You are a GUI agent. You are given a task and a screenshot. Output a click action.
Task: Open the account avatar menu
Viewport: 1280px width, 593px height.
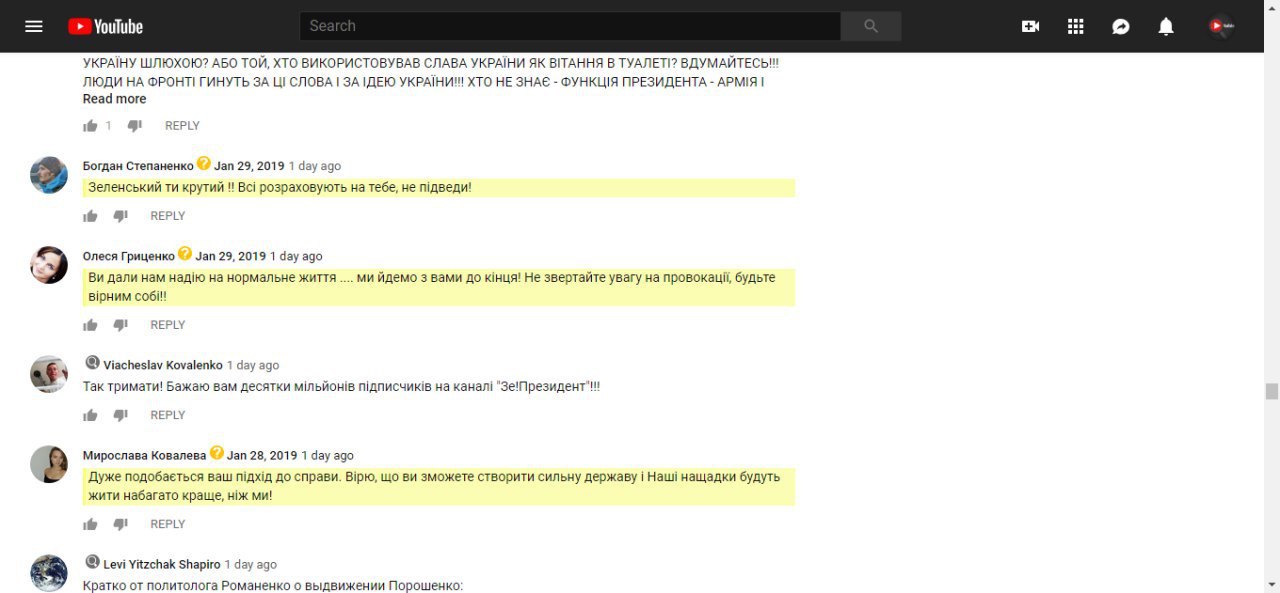[1221, 27]
